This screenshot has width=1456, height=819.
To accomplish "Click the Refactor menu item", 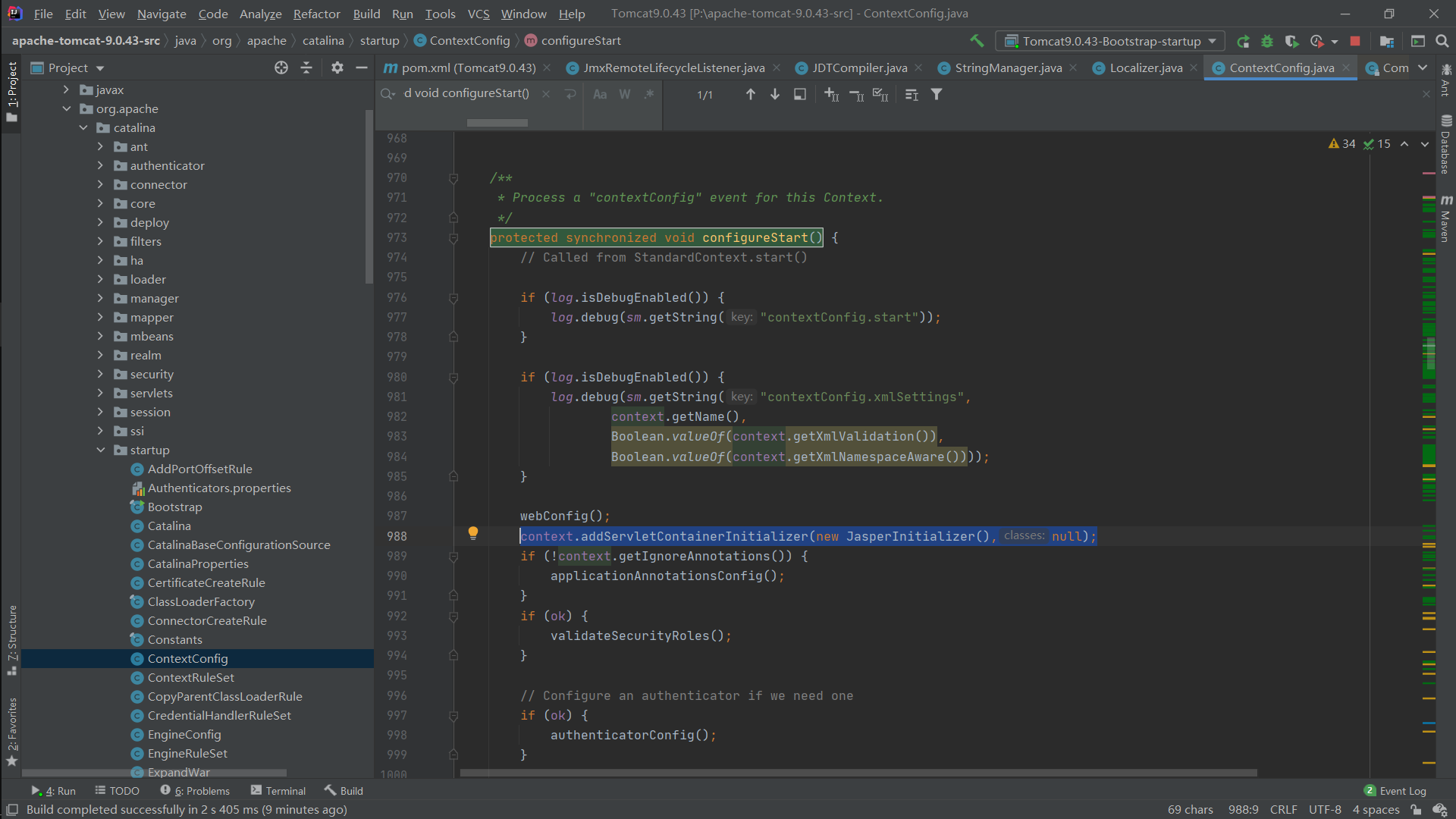I will [316, 13].
